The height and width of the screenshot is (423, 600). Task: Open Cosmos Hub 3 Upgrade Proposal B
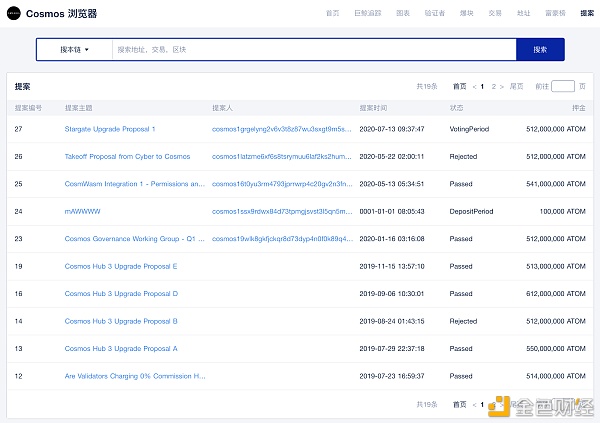click(121, 321)
